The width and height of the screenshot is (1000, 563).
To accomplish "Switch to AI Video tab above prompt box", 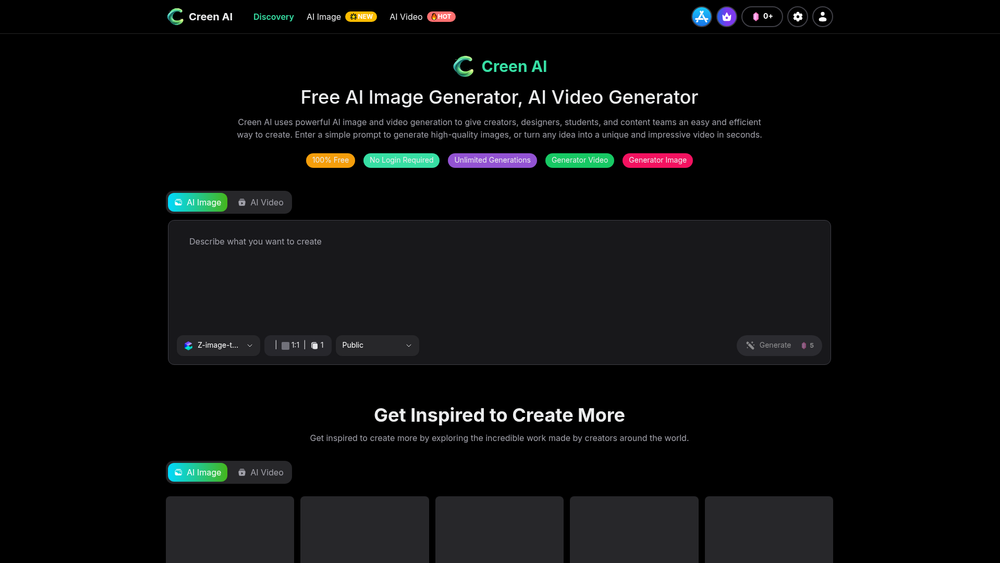I will pyautogui.click(x=260, y=202).
